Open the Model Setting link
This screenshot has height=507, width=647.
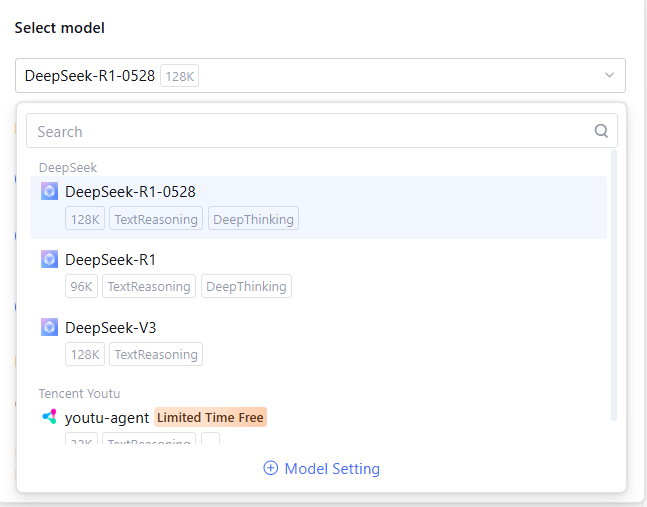tap(332, 468)
